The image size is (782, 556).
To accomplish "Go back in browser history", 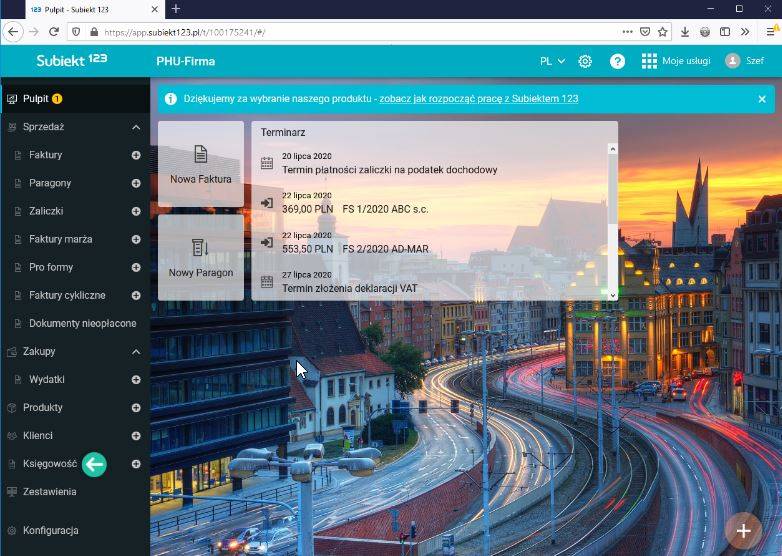I will 12,32.
